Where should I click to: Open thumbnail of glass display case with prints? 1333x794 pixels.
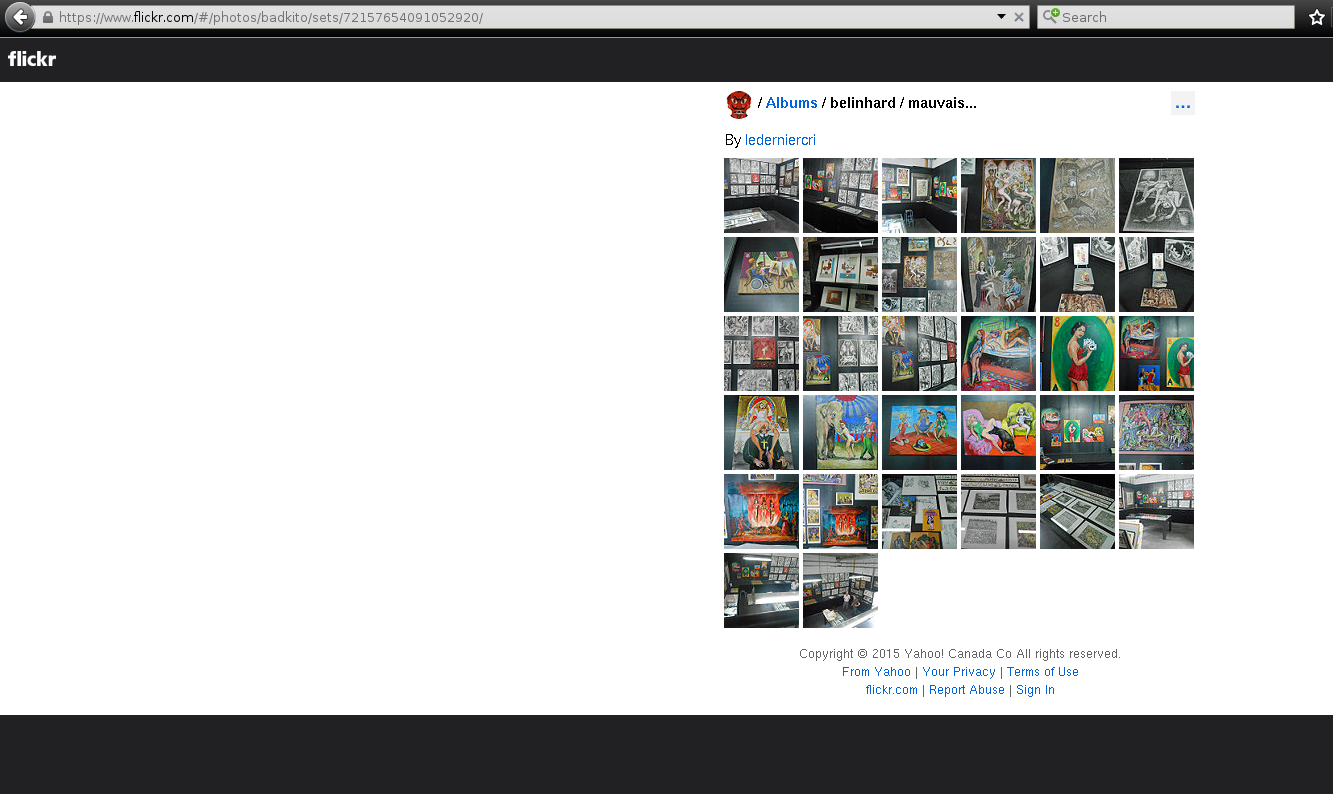[x=1077, y=511]
